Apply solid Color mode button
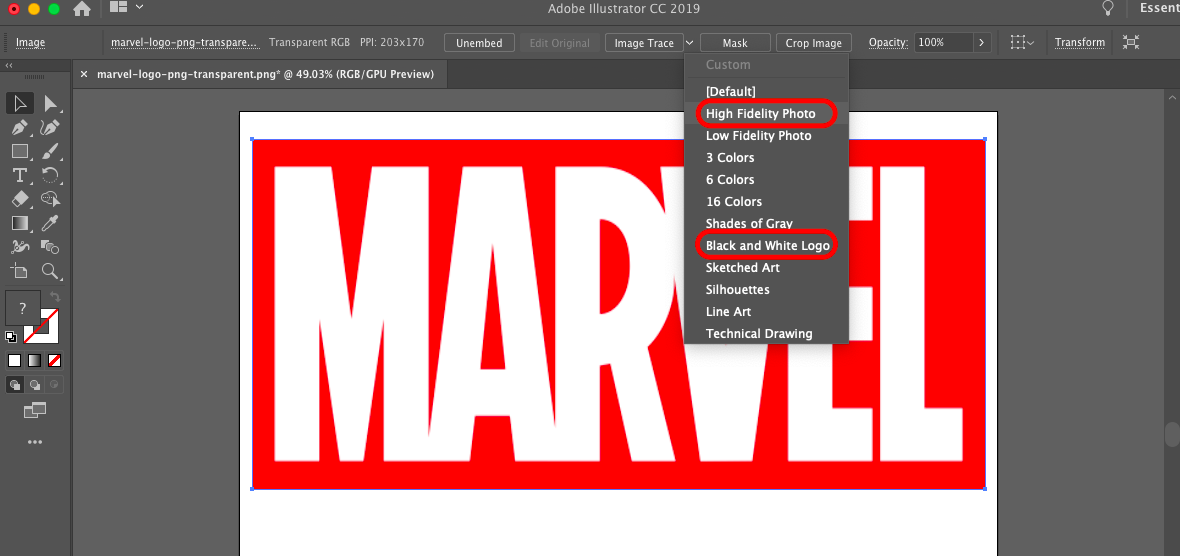 click(x=14, y=360)
